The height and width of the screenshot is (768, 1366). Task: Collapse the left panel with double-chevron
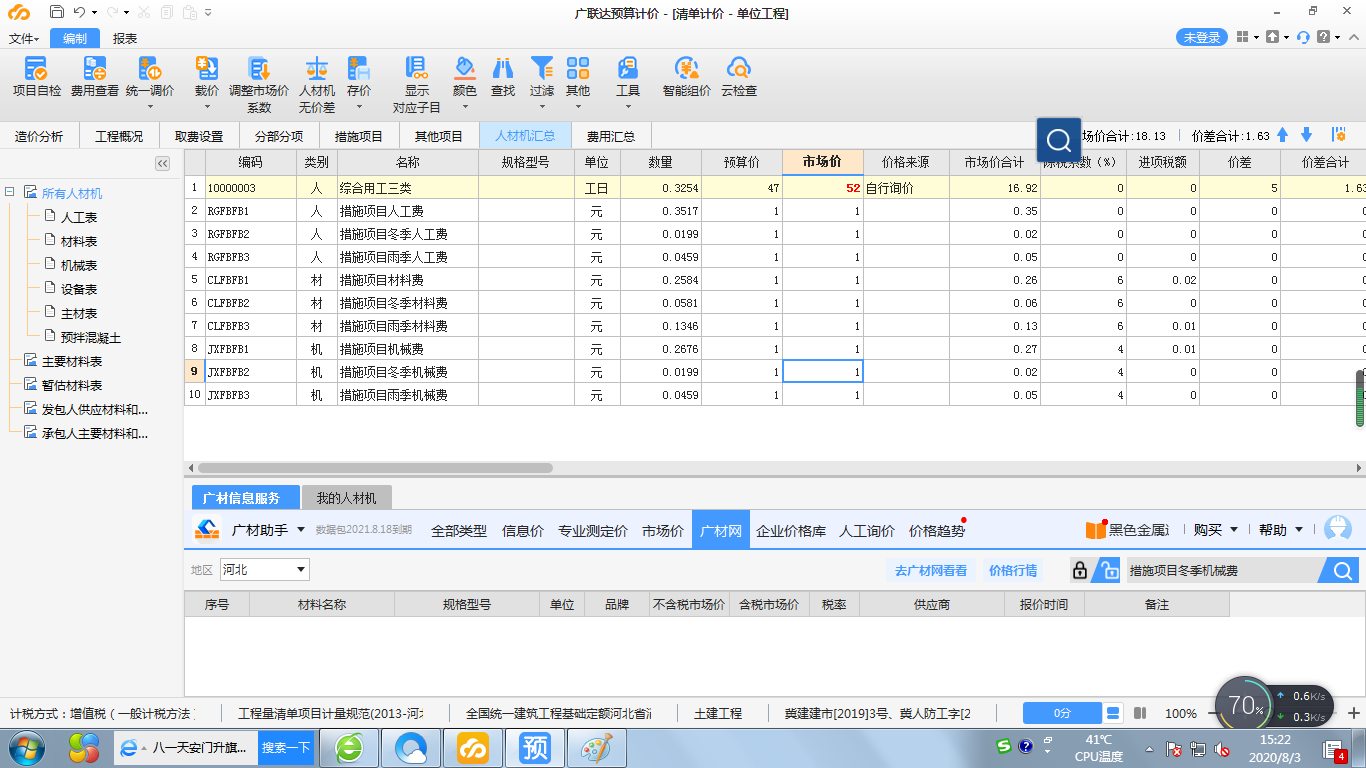click(x=162, y=163)
